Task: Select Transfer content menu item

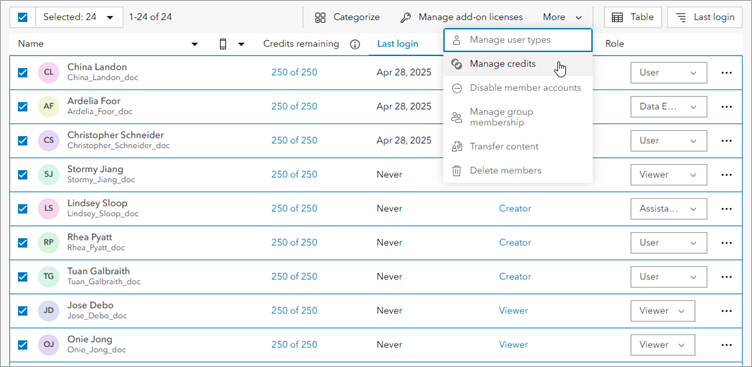Action: click(518, 146)
